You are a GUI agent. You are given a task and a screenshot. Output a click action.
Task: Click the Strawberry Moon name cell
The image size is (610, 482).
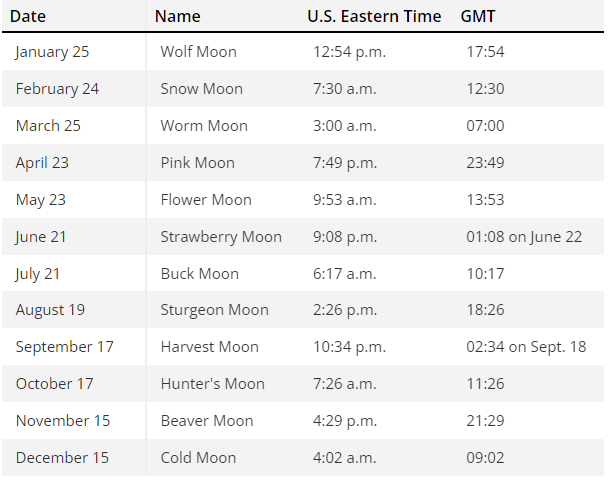(x=221, y=237)
